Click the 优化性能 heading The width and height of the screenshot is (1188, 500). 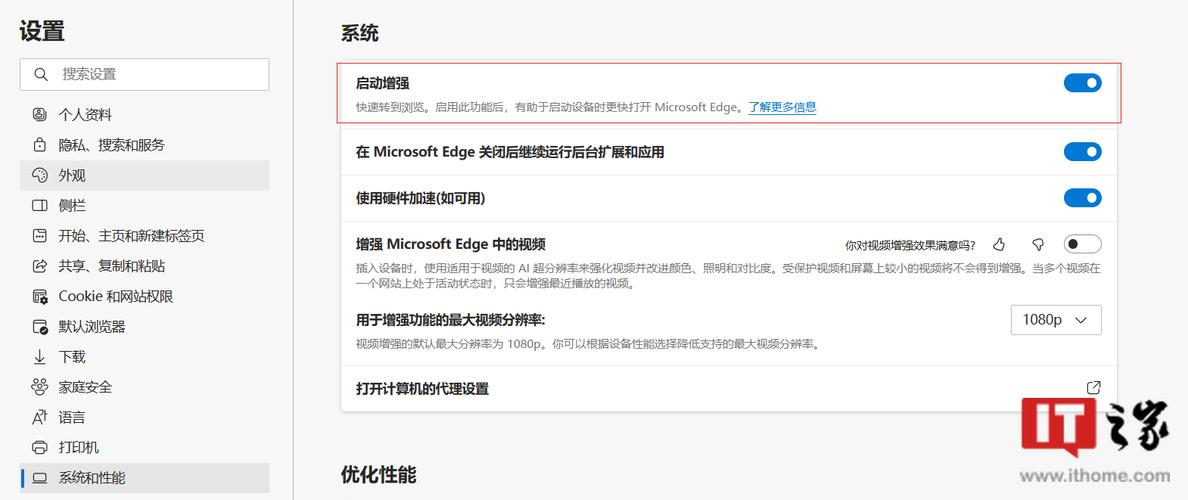[379, 475]
